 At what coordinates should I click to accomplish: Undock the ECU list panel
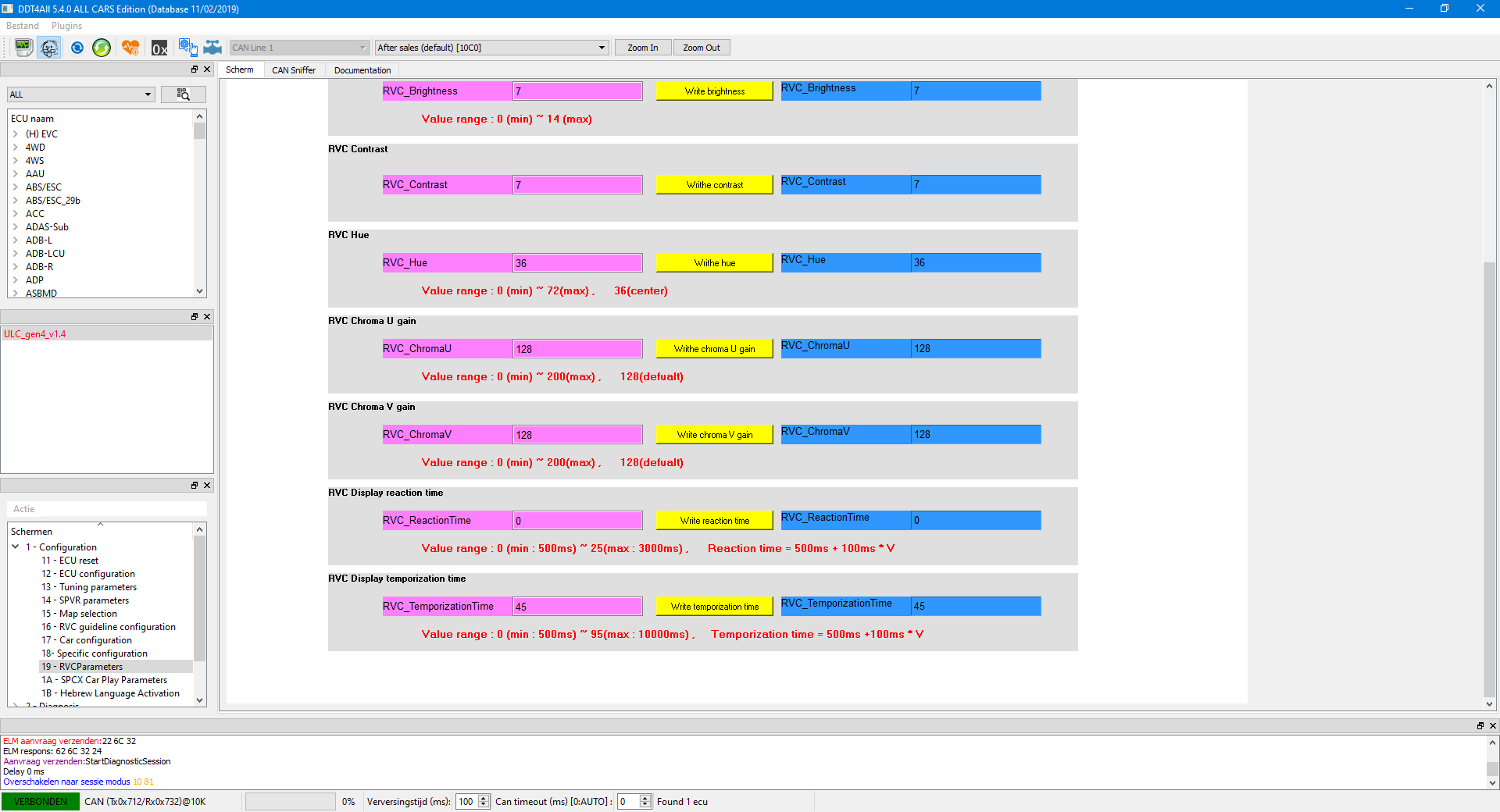[x=195, y=69]
